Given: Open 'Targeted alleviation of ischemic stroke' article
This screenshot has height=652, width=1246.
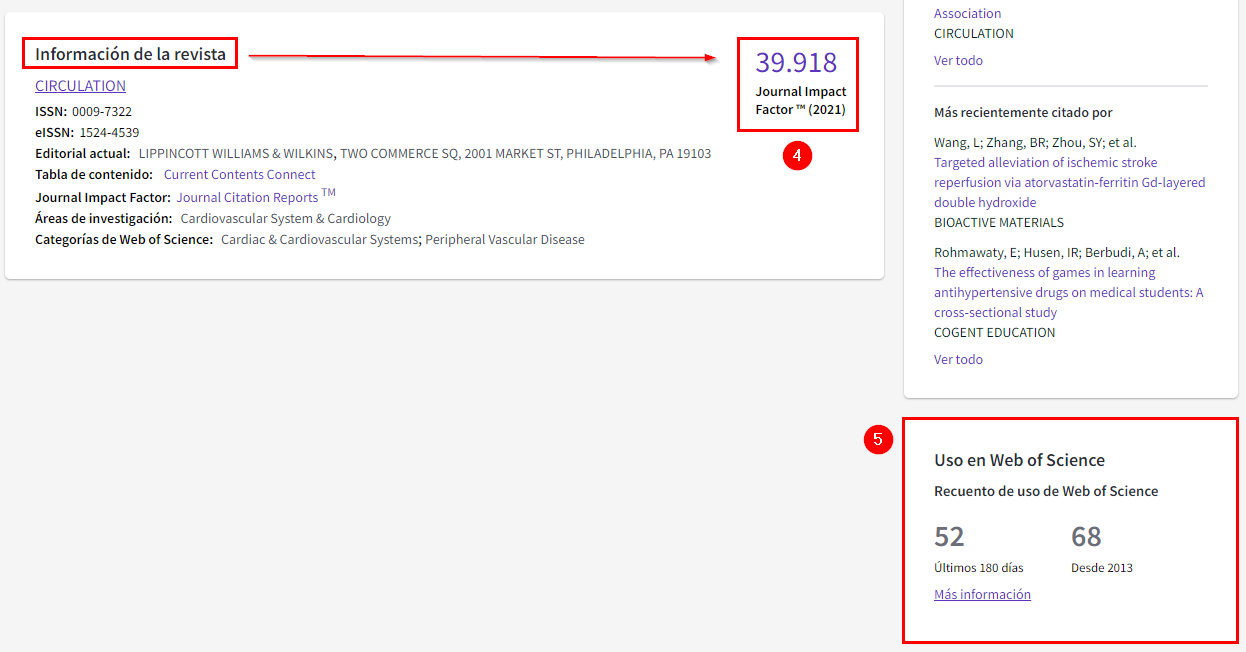Looking at the screenshot, I should [1070, 182].
